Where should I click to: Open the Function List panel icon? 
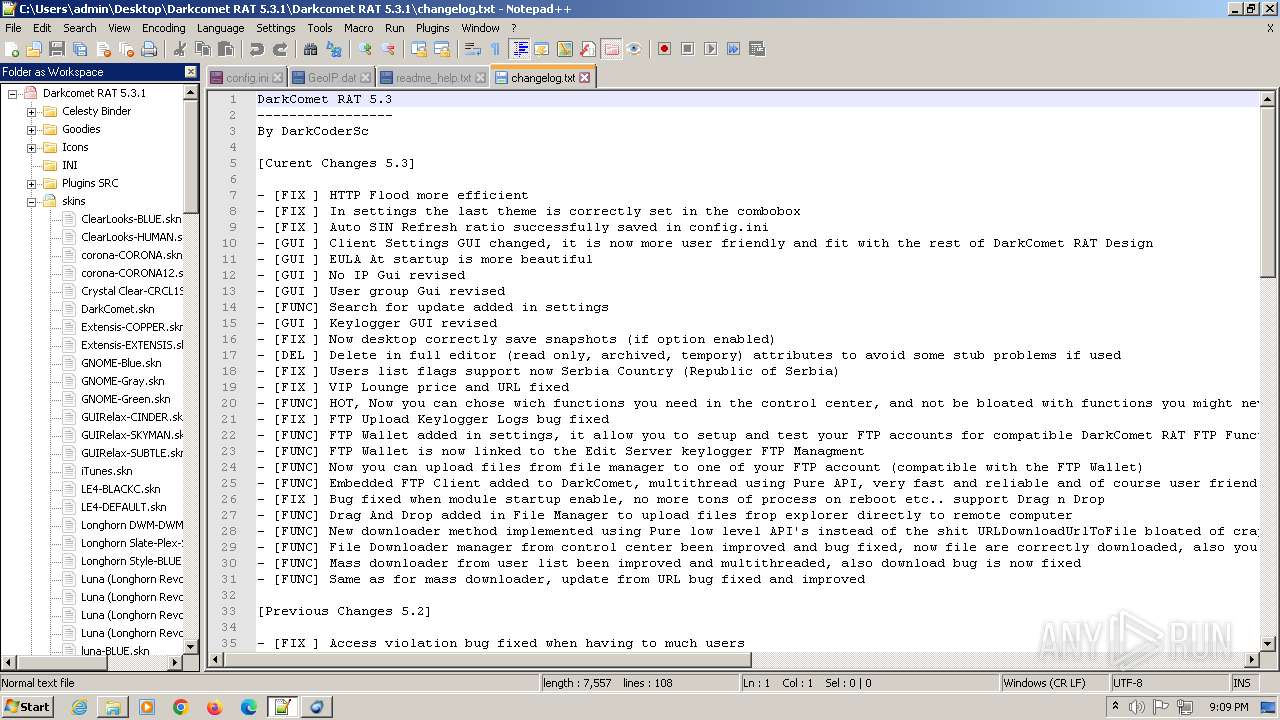587,49
